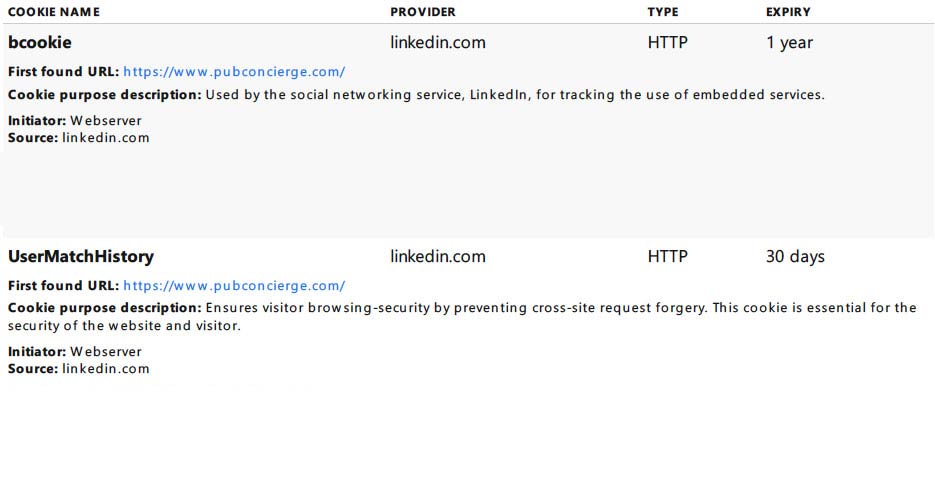Image resolution: width=935 pixels, height=481 pixels.
Task: Click the COOKIE NAME column header
Action: coord(54,12)
